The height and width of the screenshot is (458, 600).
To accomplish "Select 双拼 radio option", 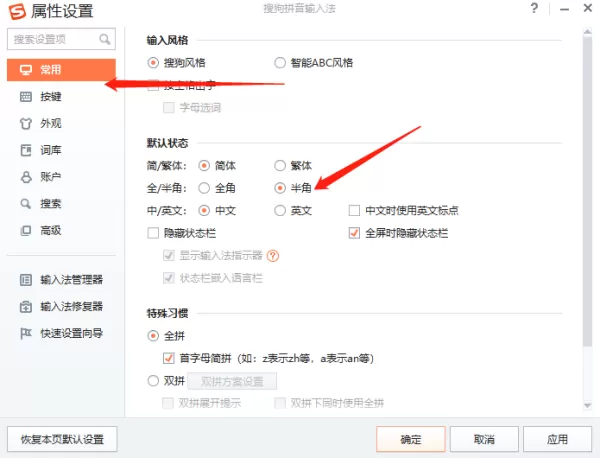I will click(153, 381).
